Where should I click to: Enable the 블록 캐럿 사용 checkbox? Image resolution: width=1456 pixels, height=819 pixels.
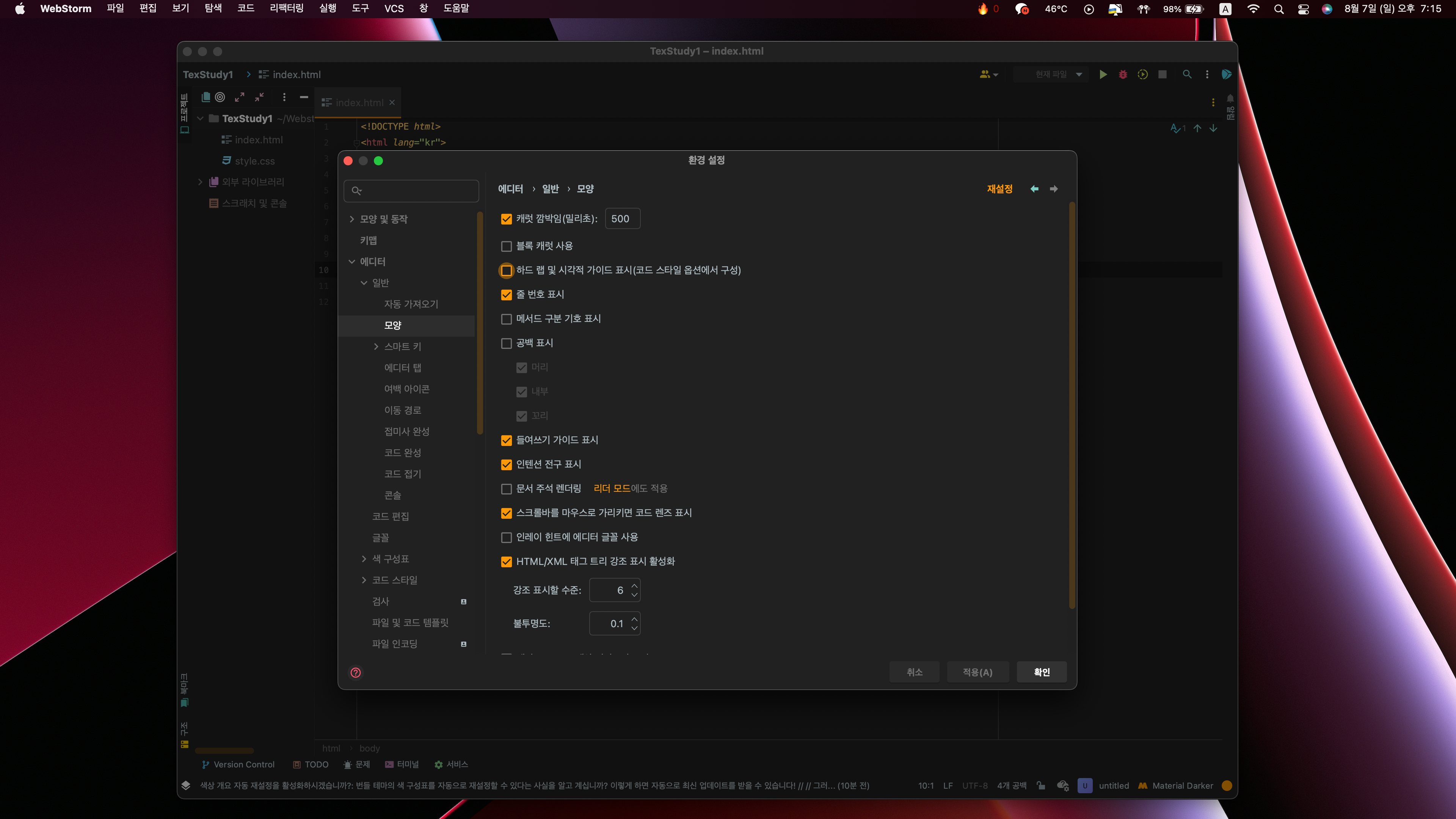507,246
